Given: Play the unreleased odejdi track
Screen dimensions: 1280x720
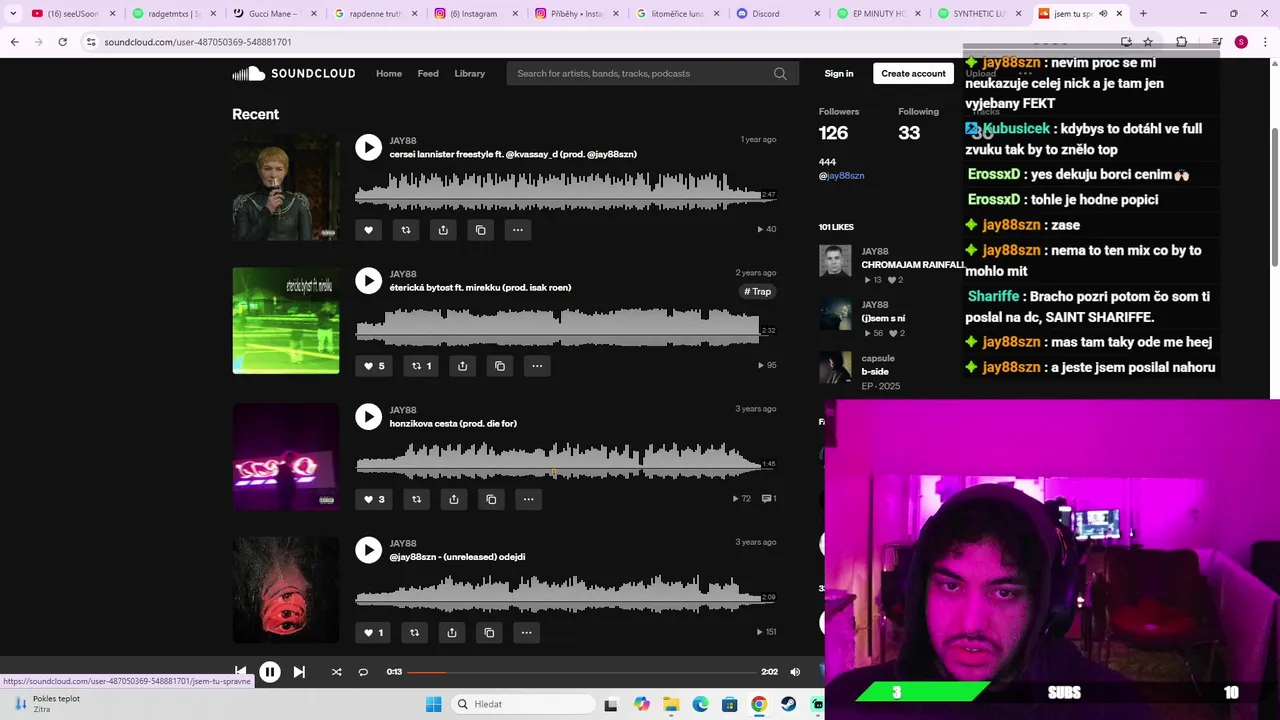Looking at the screenshot, I should click(x=368, y=549).
